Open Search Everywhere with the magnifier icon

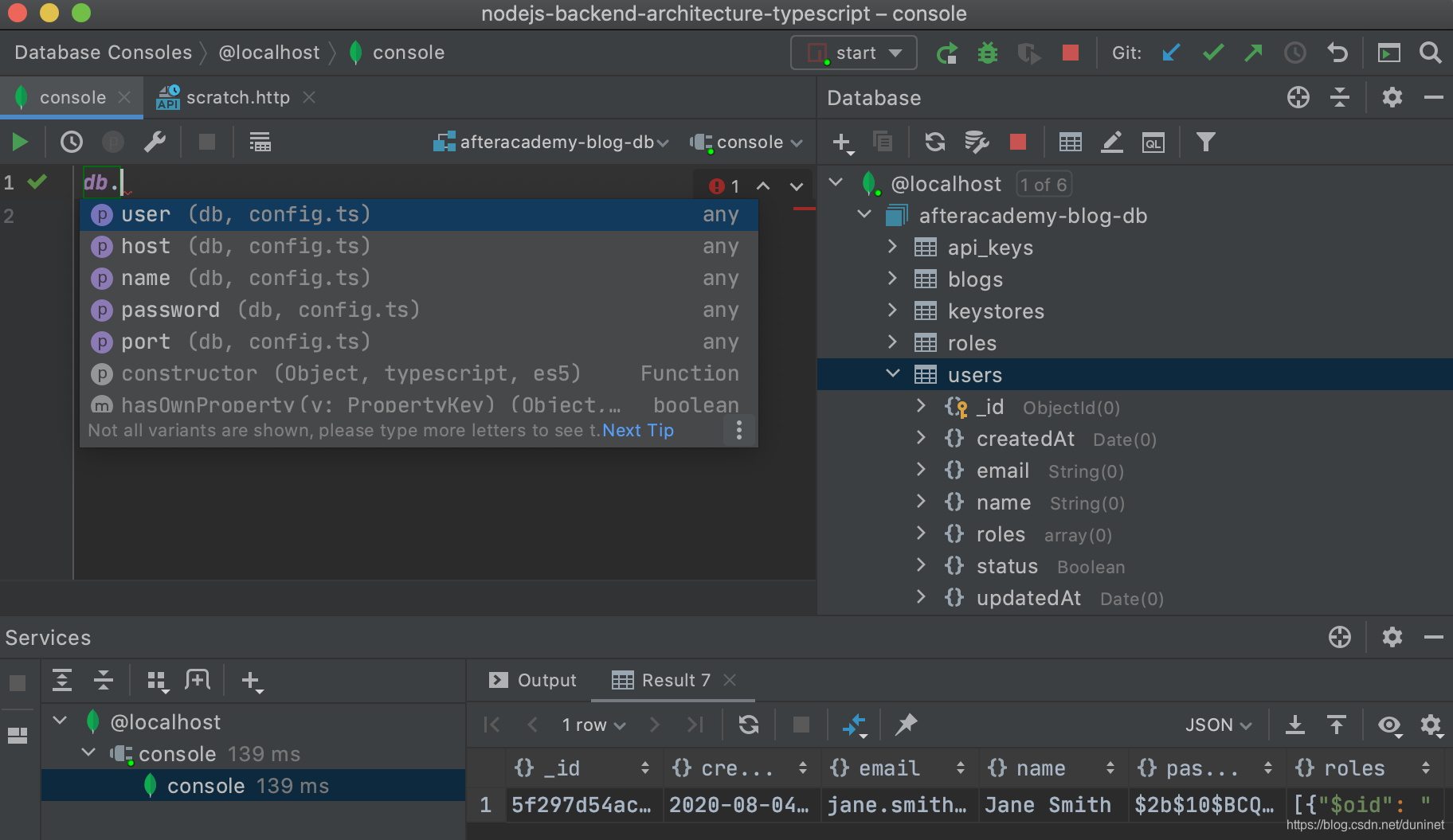coord(1430,53)
